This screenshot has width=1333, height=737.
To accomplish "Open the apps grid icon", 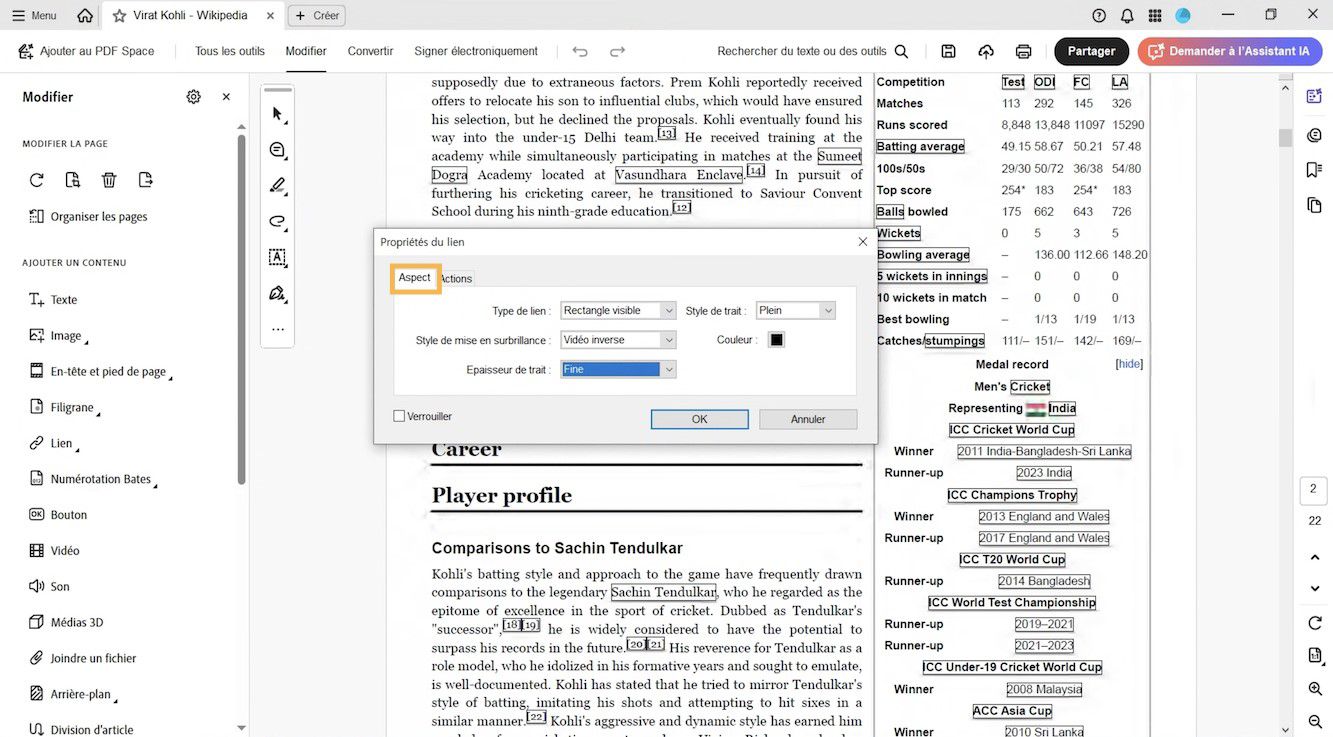I will (1155, 16).
